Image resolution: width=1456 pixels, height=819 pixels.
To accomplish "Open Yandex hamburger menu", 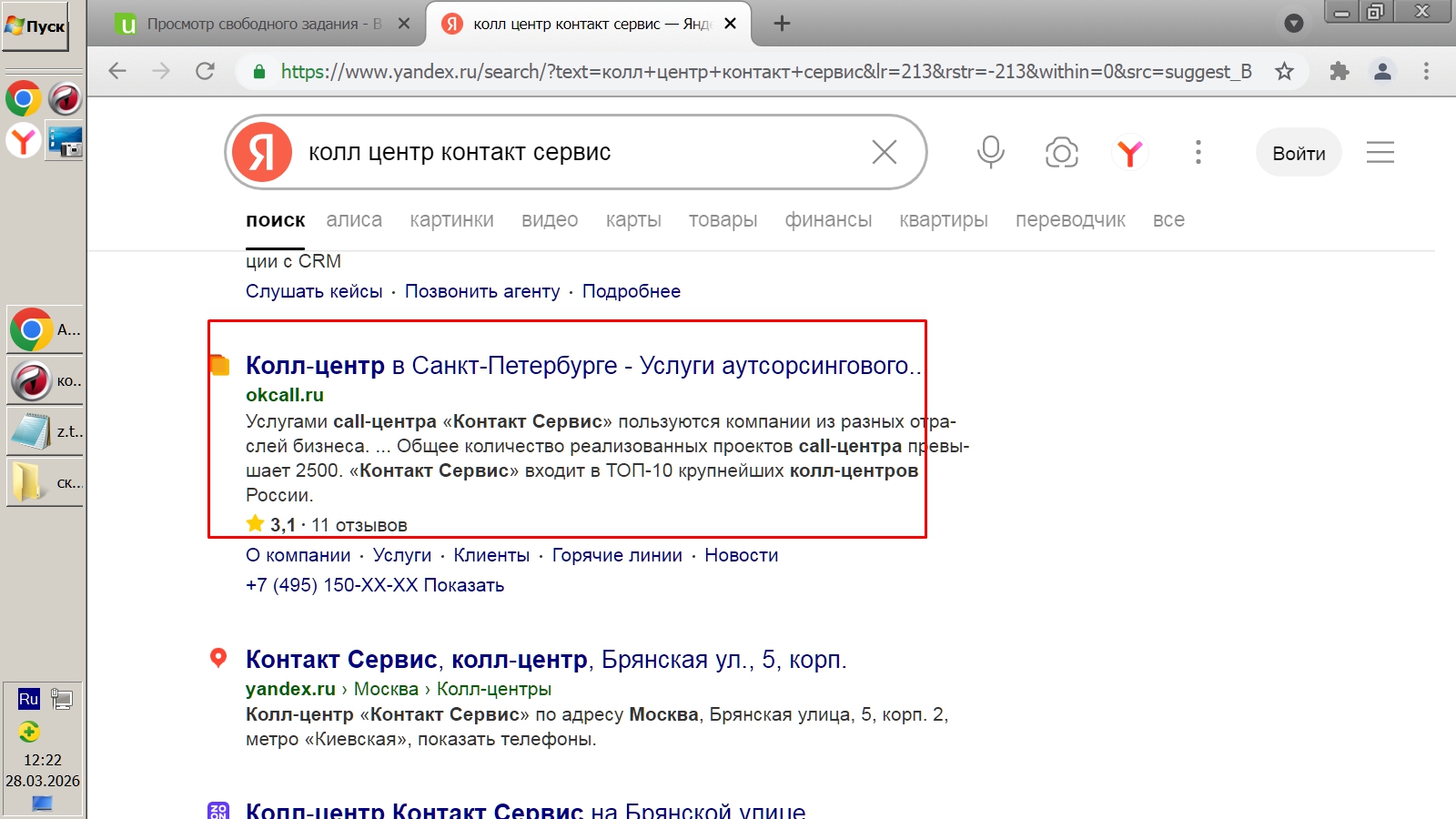I will coord(1380,152).
